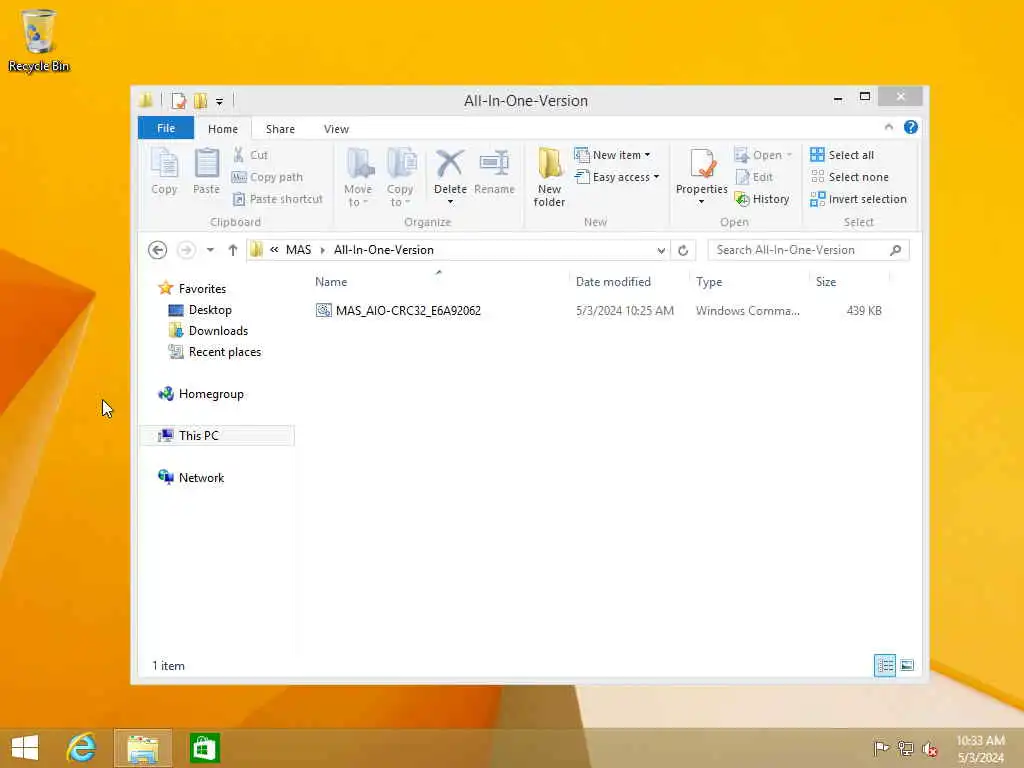Select Favorites in the navigation pane
Screen dimensions: 1024x768
point(202,289)
